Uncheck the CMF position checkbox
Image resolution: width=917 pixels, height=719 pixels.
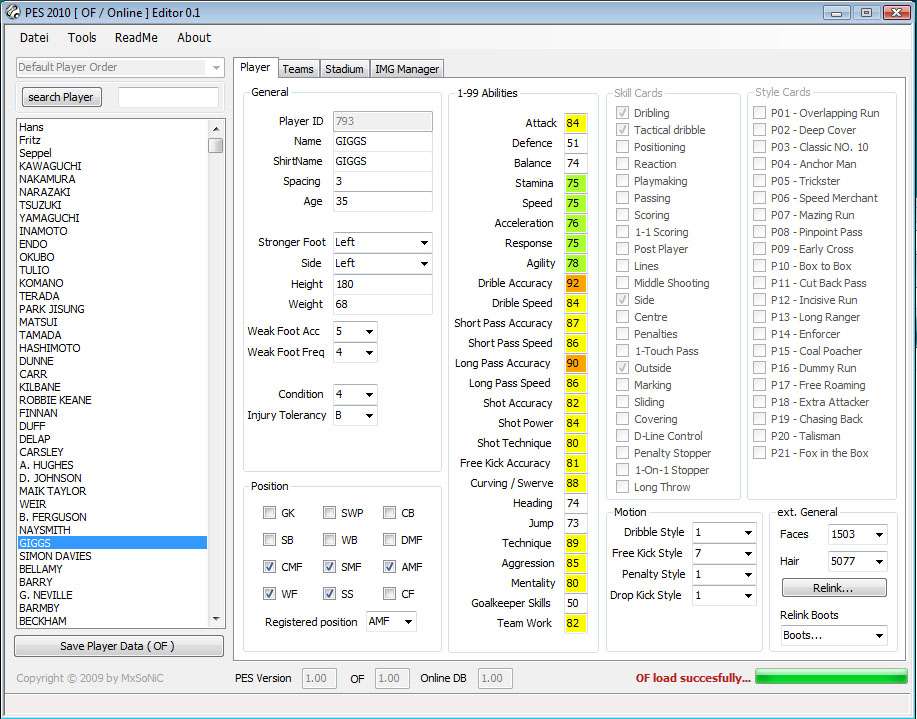pos(269,567)
